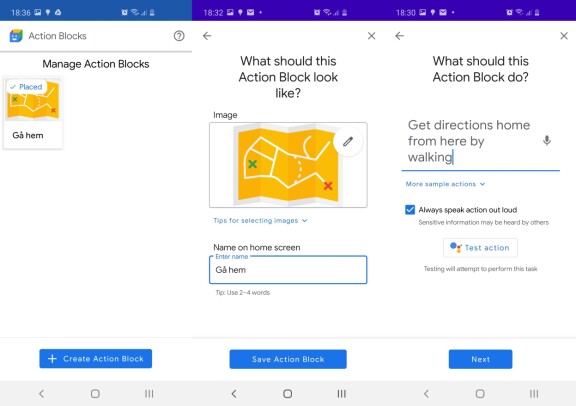Go back from the 'Action Block do' screen
The width and height of the screenshot is (576, 406).
pos(400,36)
